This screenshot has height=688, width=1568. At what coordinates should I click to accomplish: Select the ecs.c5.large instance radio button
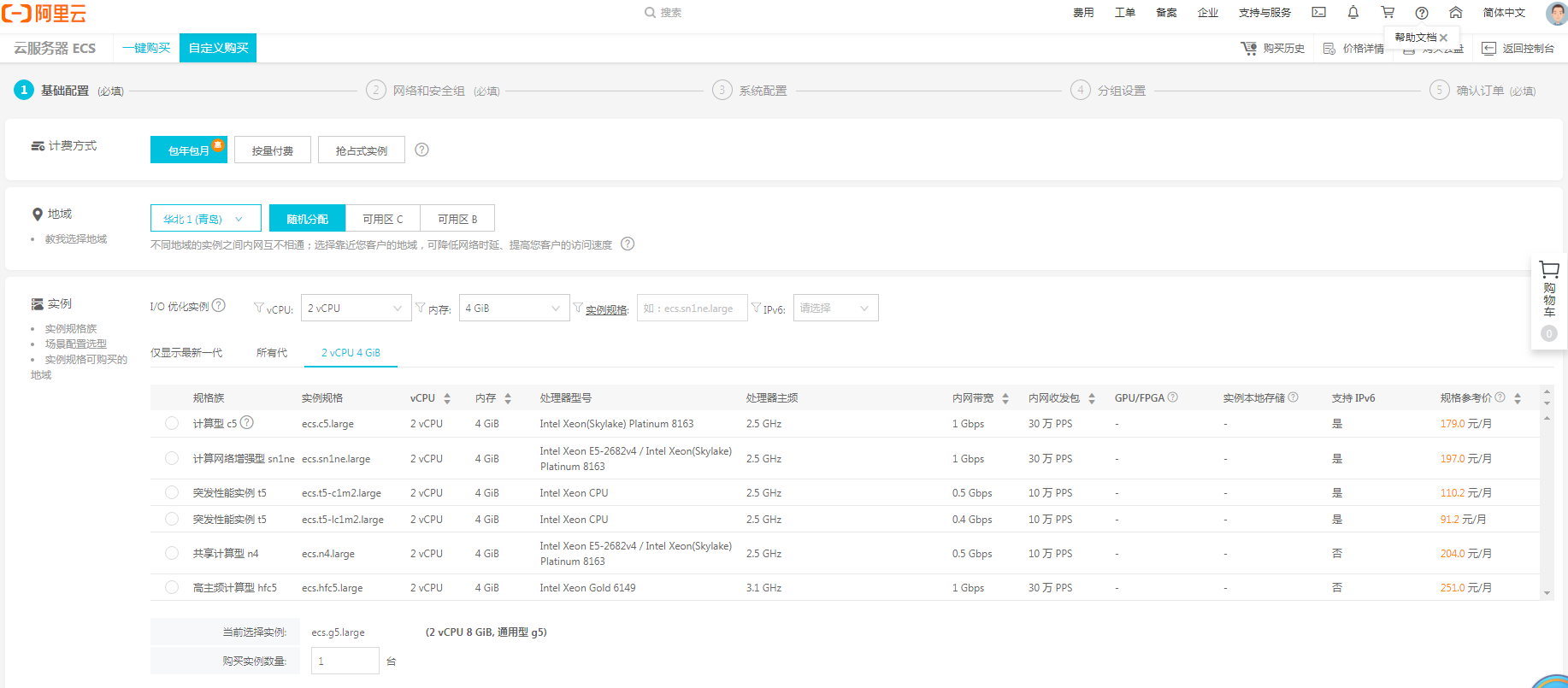point(172,424)
